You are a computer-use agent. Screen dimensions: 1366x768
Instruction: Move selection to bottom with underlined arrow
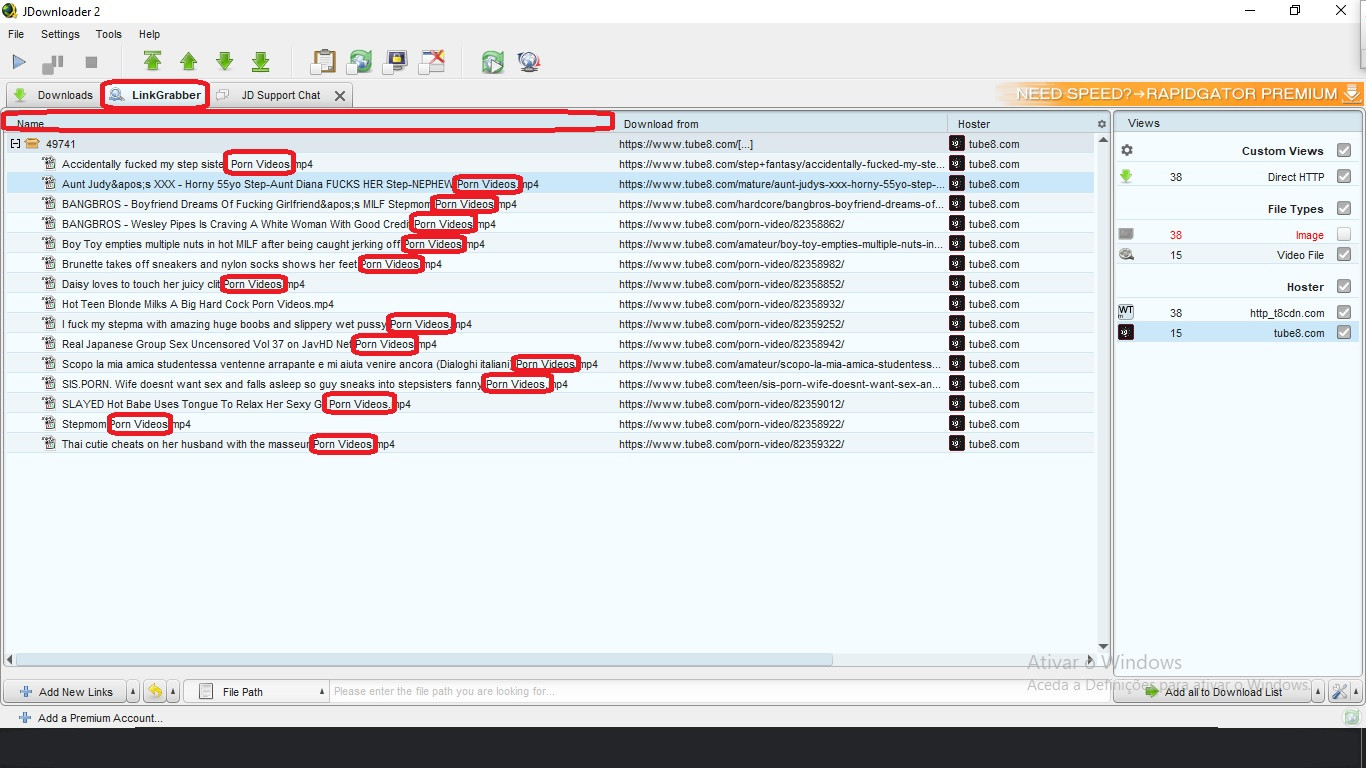(261, 62)
